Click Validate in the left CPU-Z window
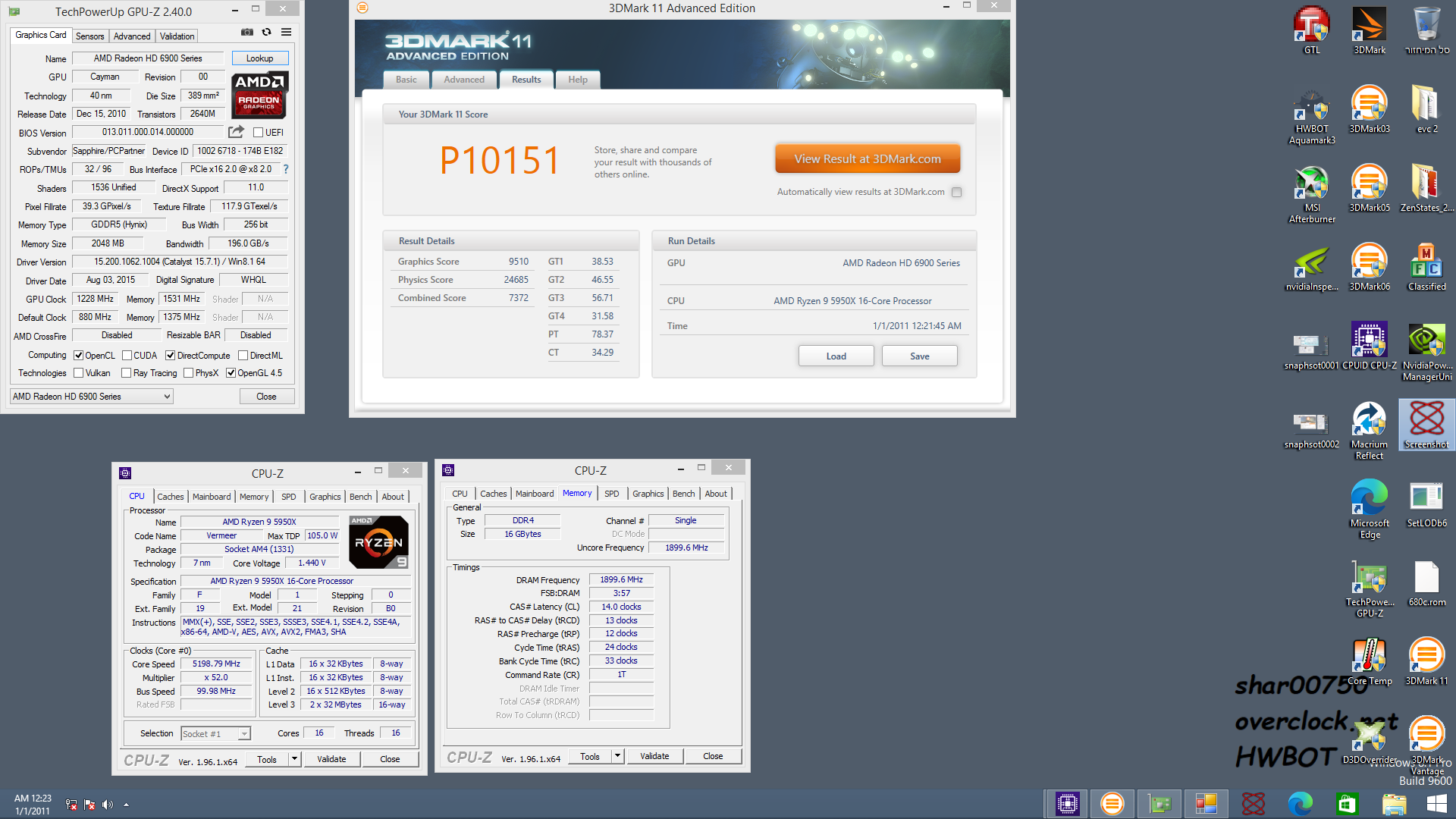 tap(331, 759)
